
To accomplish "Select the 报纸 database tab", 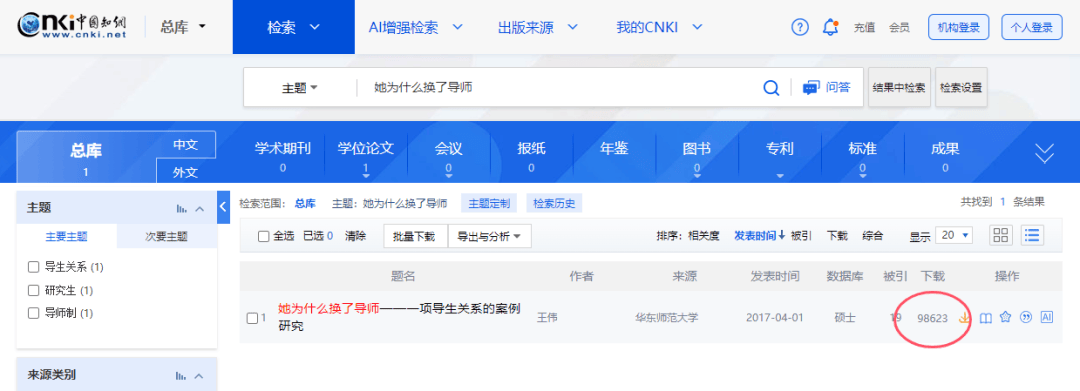I will point(531,156).
